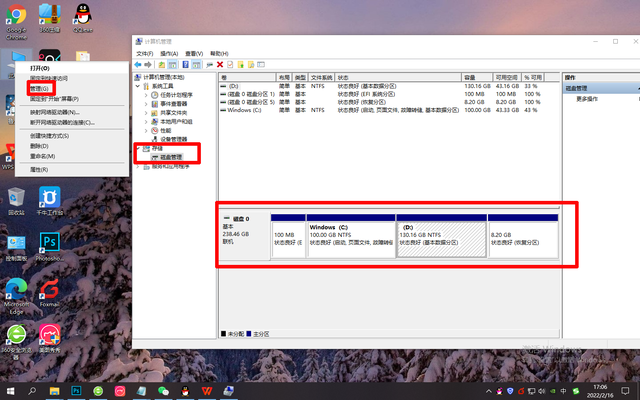Click 更多操作 in the actions pane
Screen dimensions: 640x400
(x=585, y=99)
